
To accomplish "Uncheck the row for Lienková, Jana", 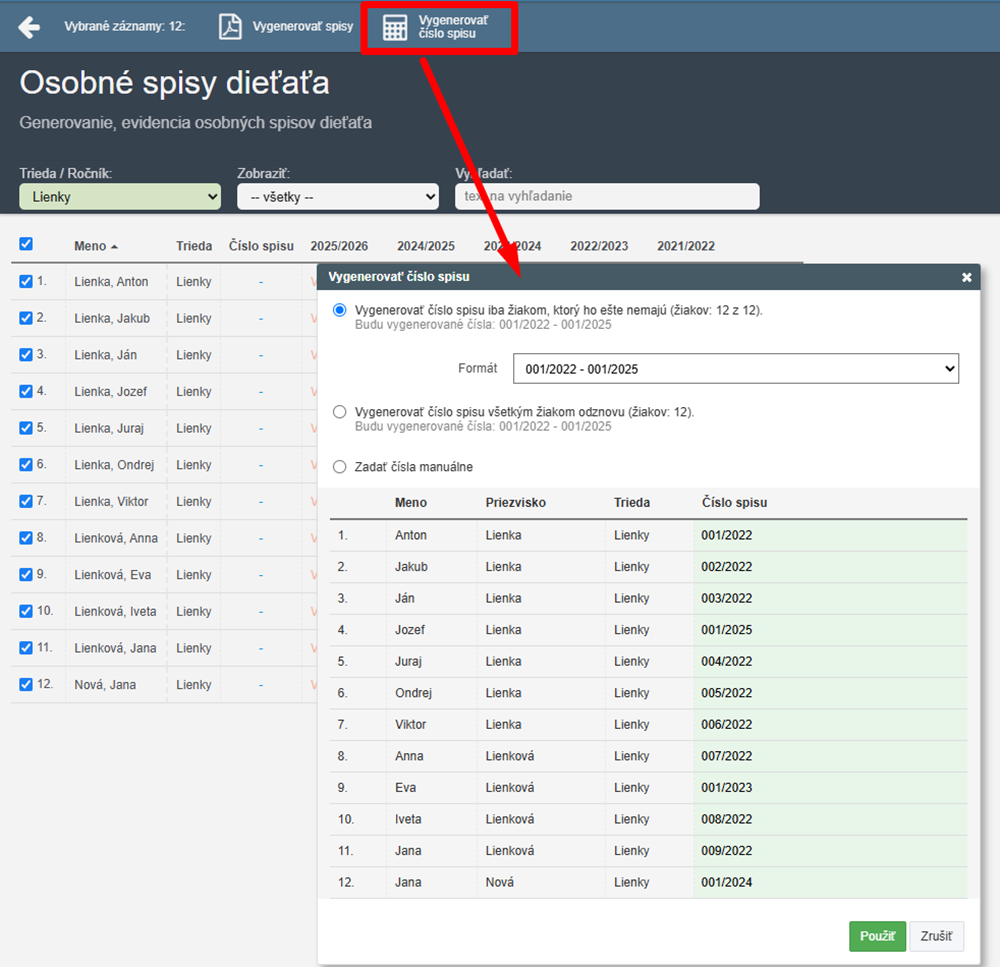I will tap(26, 648).
